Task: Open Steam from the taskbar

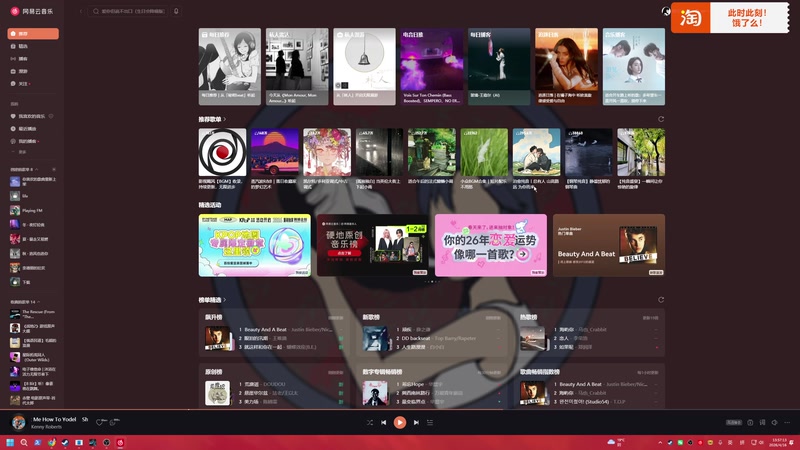Action: tap(65, 442)
